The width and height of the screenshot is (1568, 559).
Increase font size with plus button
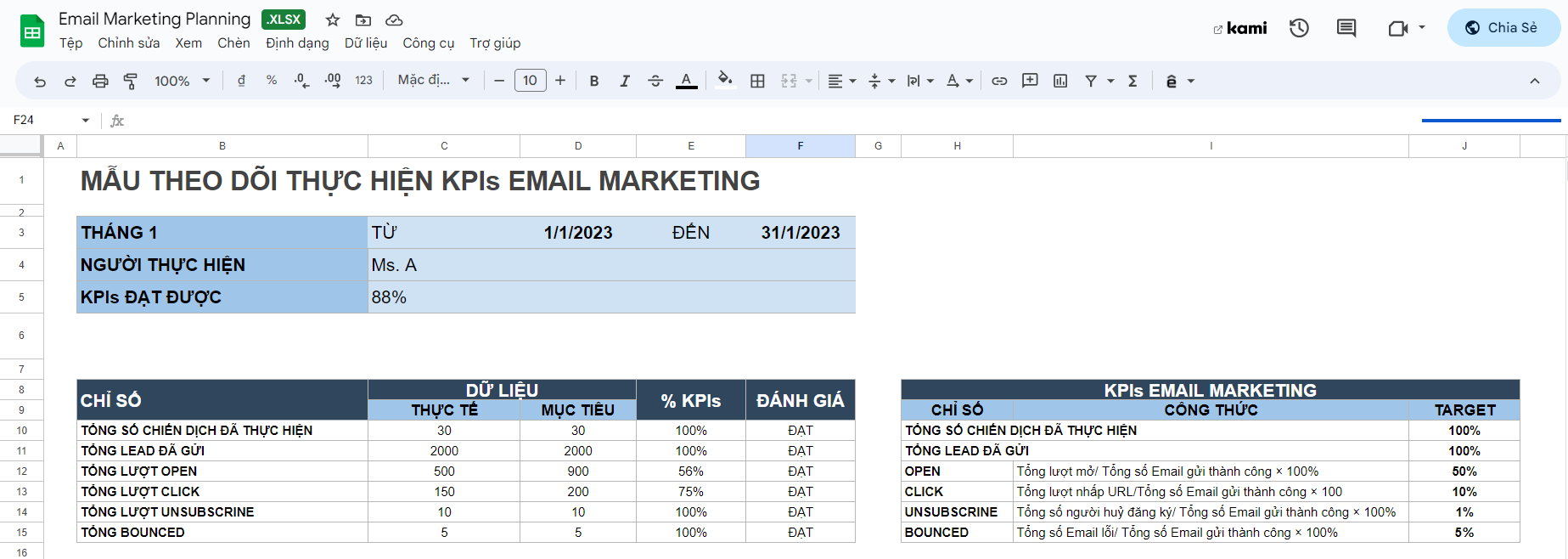click(560, 81)
